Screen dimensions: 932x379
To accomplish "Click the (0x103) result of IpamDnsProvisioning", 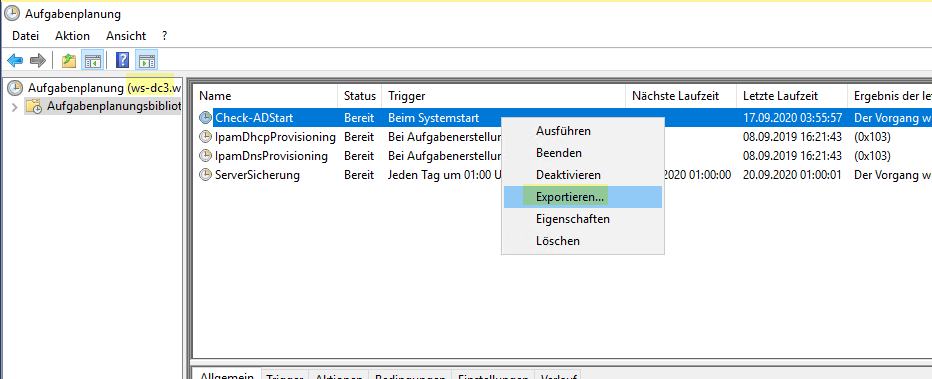I will pos(872,156).
